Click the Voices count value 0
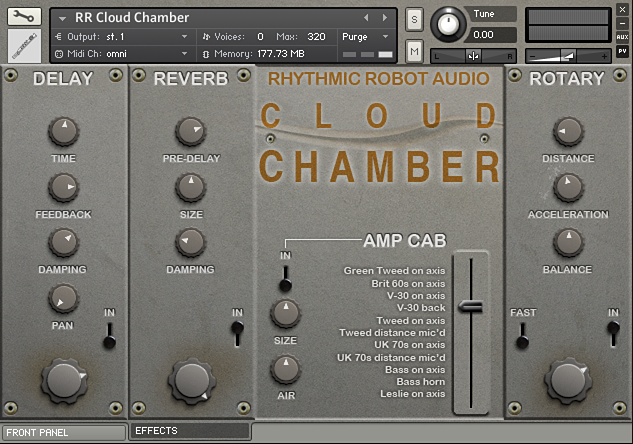The height and width of the screenshot is (444, 633). pyautogui.click(x=260, y=37)
